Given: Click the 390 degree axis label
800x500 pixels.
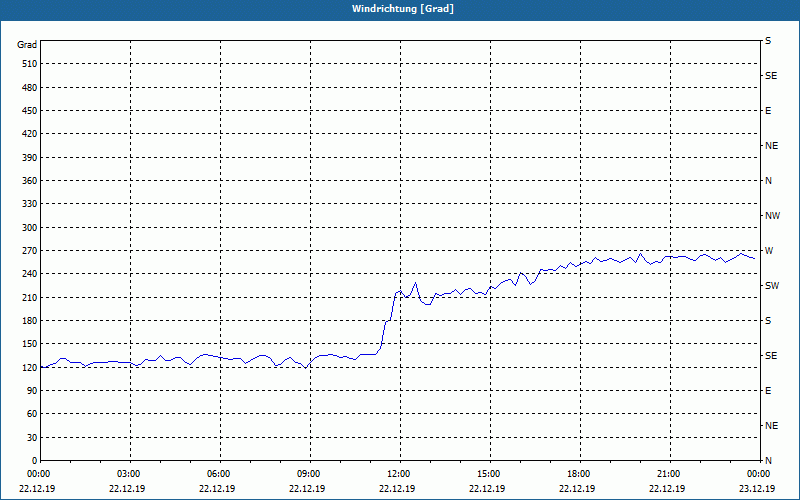Looking at the screenshot, I should pos(29,158).
